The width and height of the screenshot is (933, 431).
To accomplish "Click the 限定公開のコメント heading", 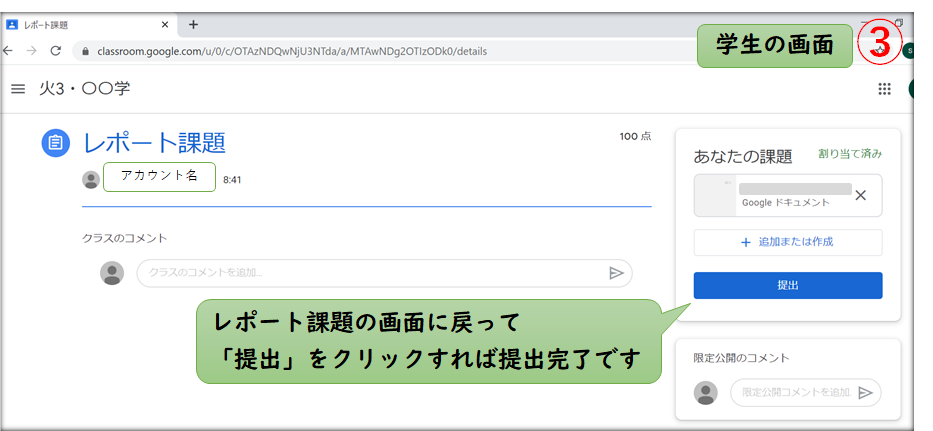I will (741, 358).
